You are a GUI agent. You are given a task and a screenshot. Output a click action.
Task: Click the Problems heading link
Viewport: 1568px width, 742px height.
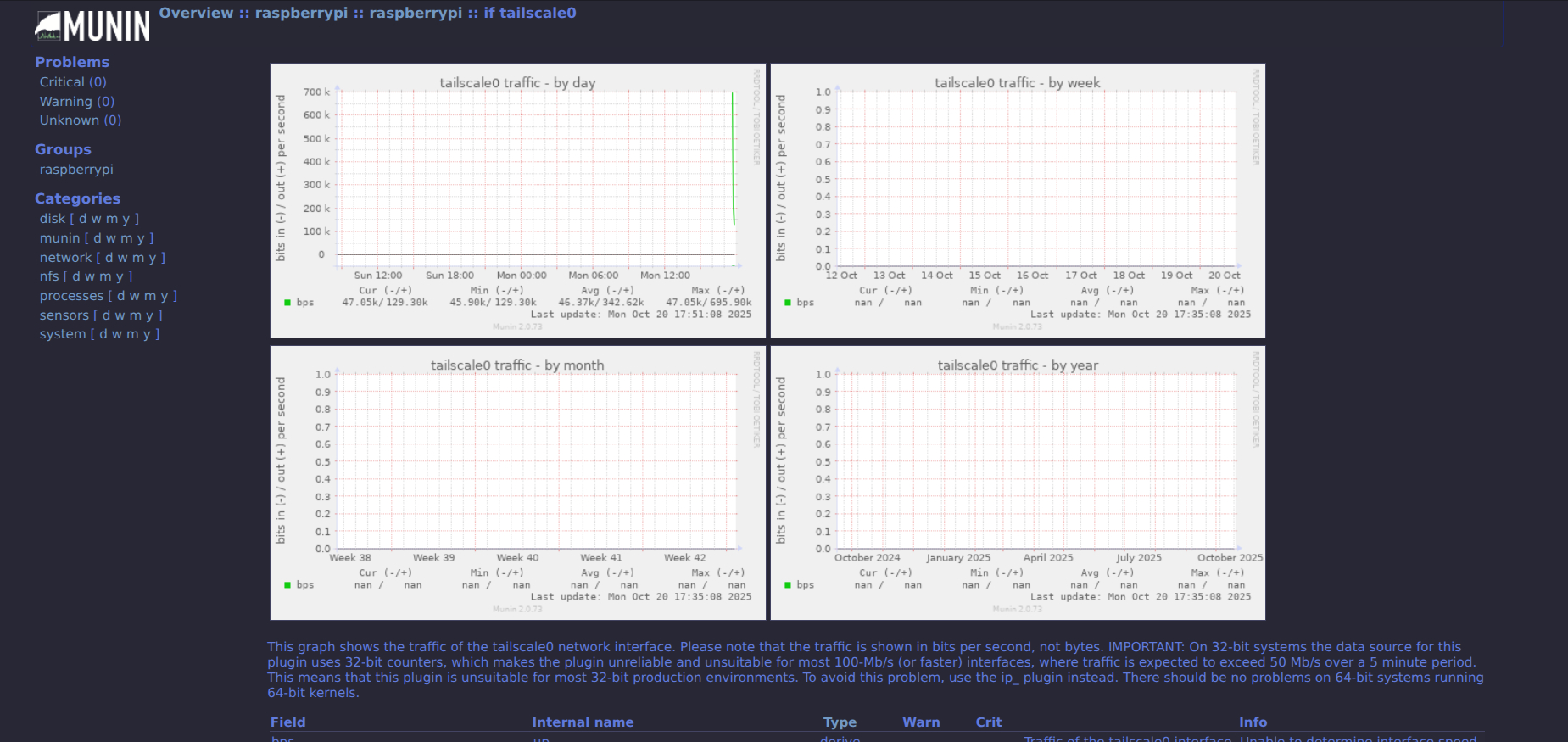(71, 62)
